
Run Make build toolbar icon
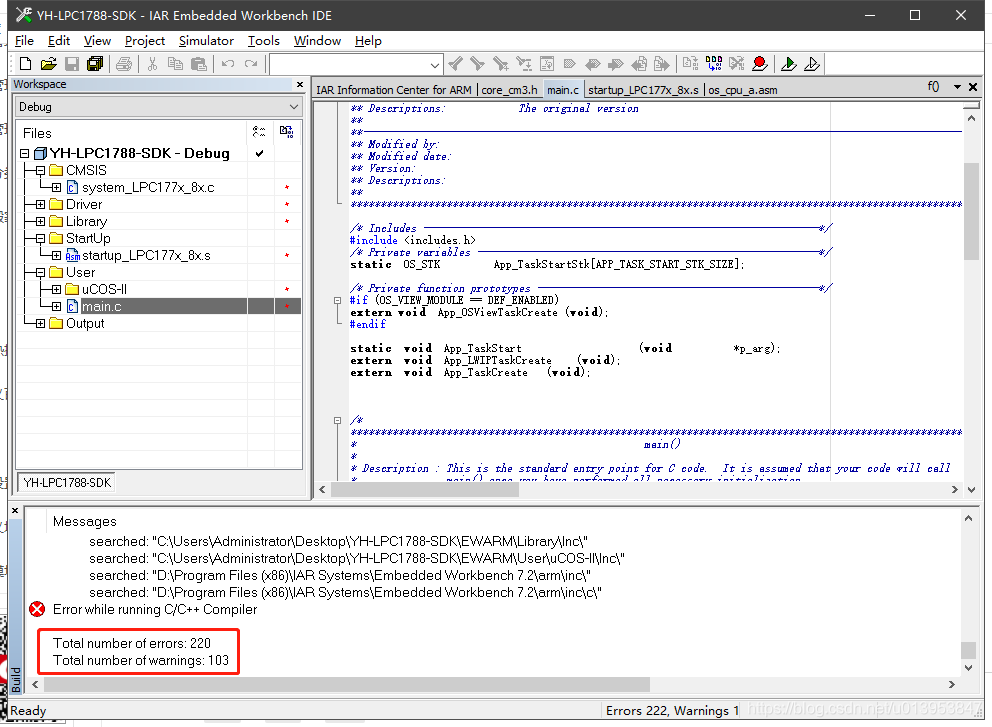714,64
